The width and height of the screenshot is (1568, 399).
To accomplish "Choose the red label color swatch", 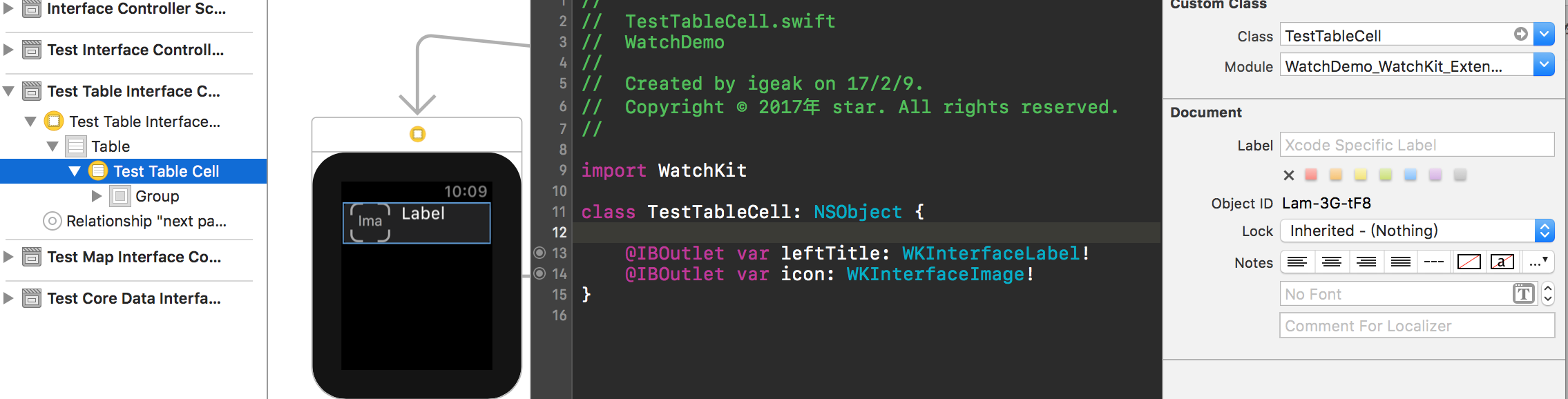I will (x=1311, y=175).
